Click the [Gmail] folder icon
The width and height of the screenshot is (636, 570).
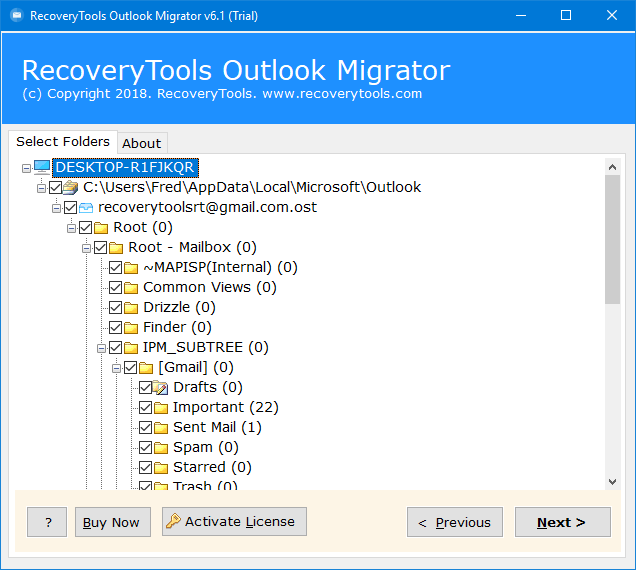[146, 368]
